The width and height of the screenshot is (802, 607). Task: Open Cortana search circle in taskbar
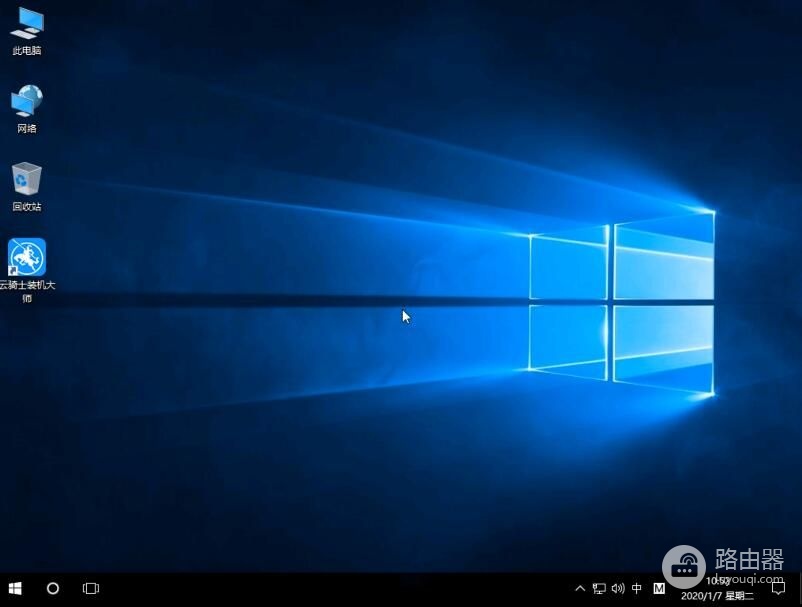coord(53,589)
